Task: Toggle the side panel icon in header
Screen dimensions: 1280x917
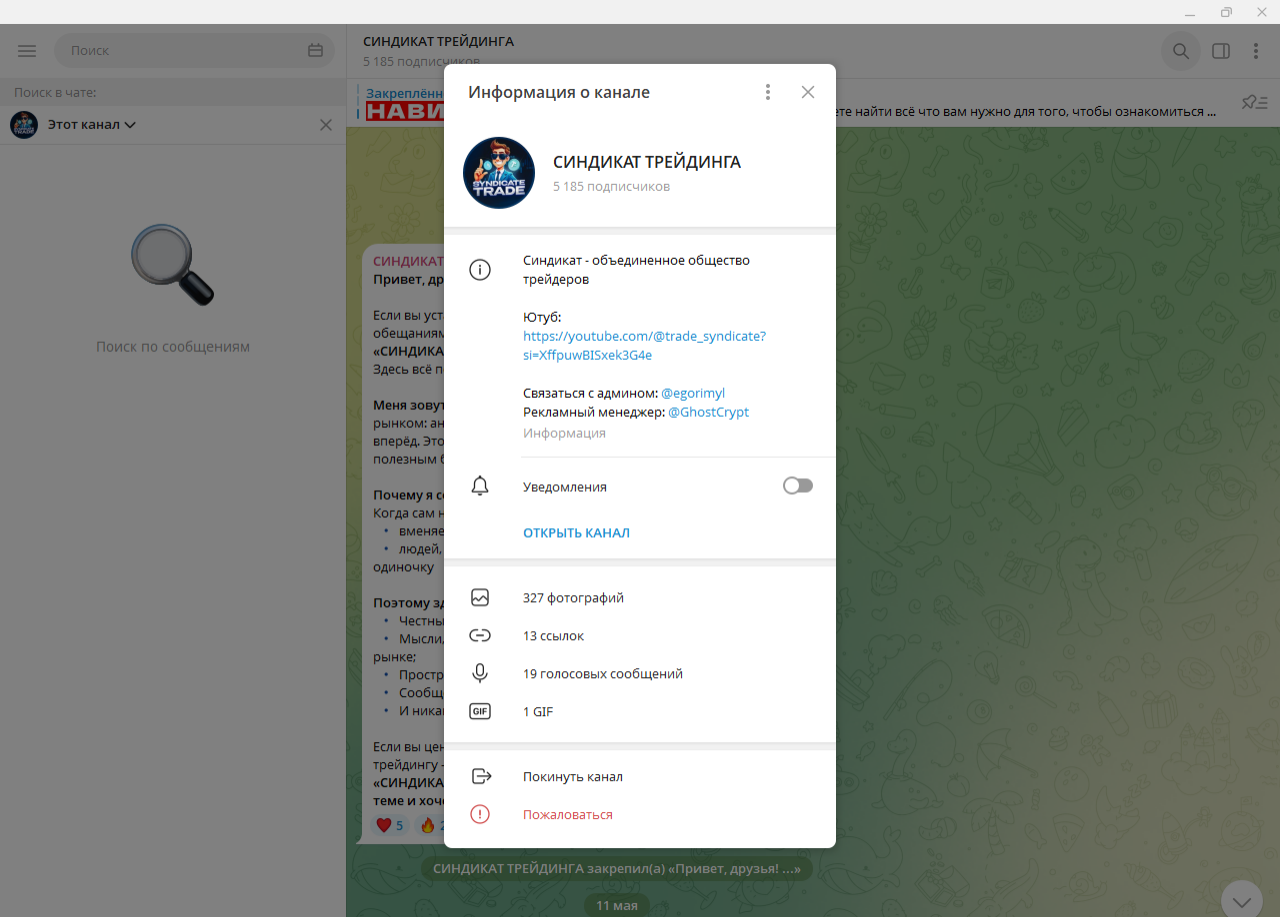Action: (x=1221, y=51)
